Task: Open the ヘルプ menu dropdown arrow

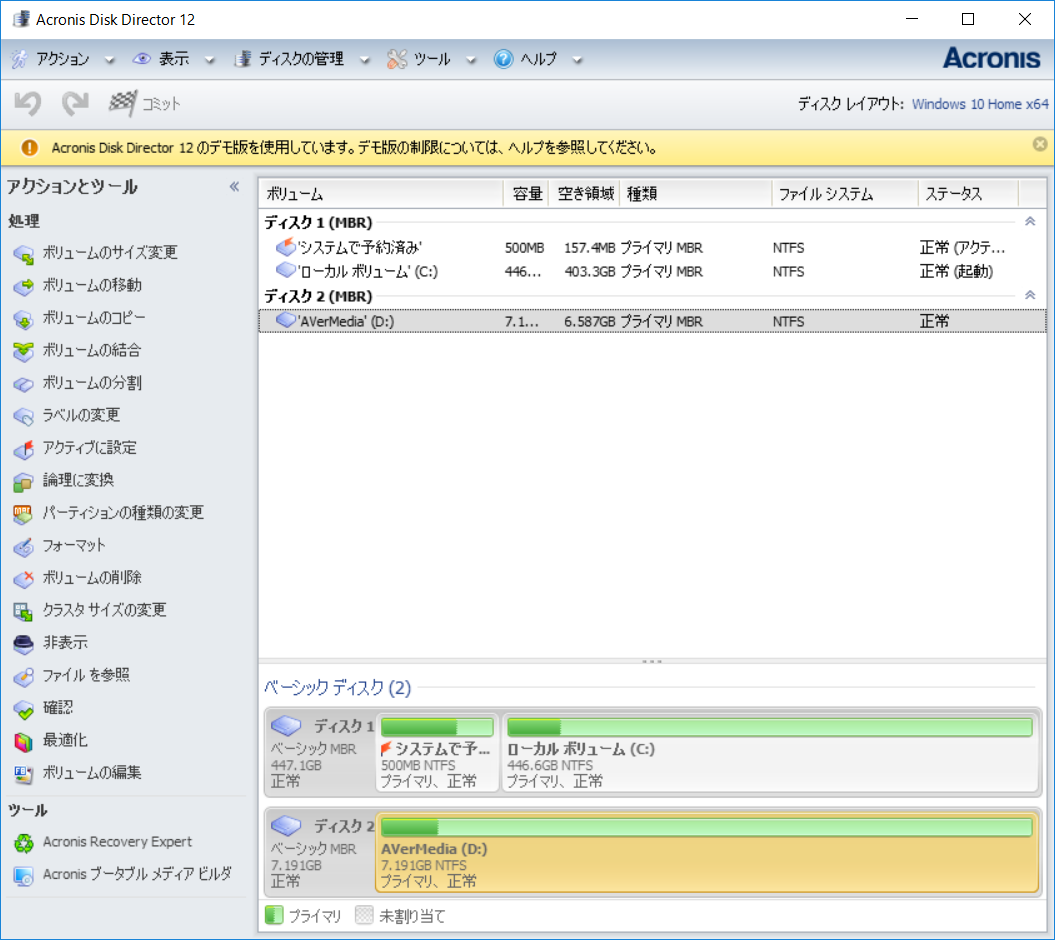Action: 577,60
